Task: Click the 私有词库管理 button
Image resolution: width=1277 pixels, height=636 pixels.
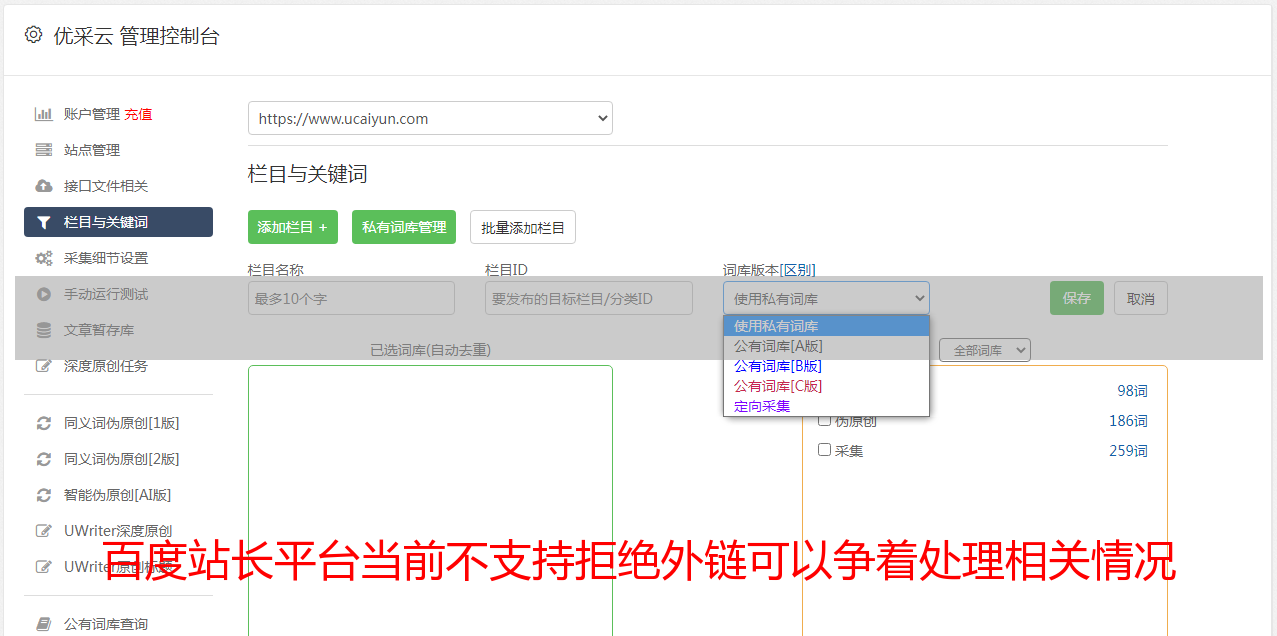Action: (x=404, y=227)
